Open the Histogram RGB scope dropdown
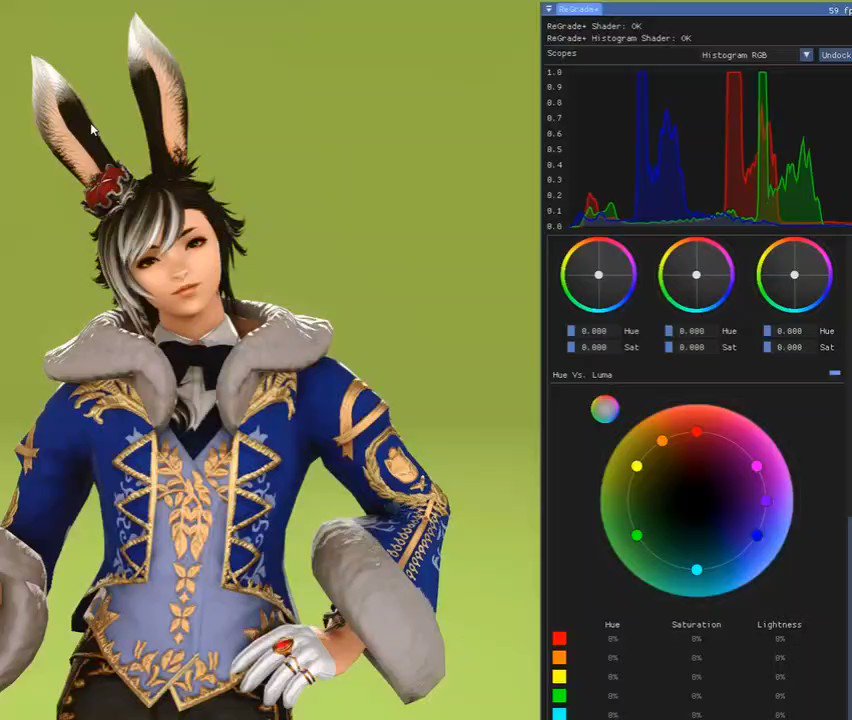The image size is (852, 720). tap(806, 55)
